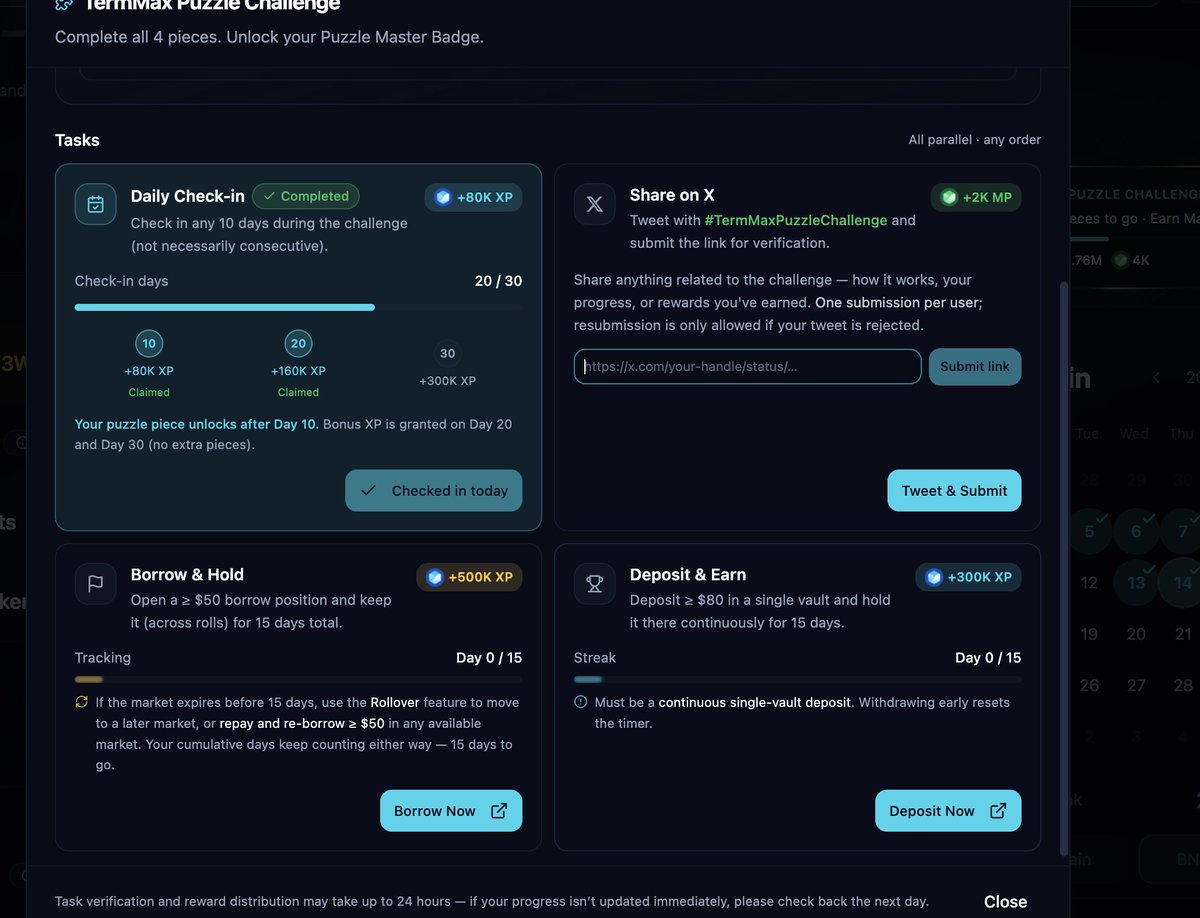
Task: Select day 20 in background calendar
Action: pos(1136,634)
